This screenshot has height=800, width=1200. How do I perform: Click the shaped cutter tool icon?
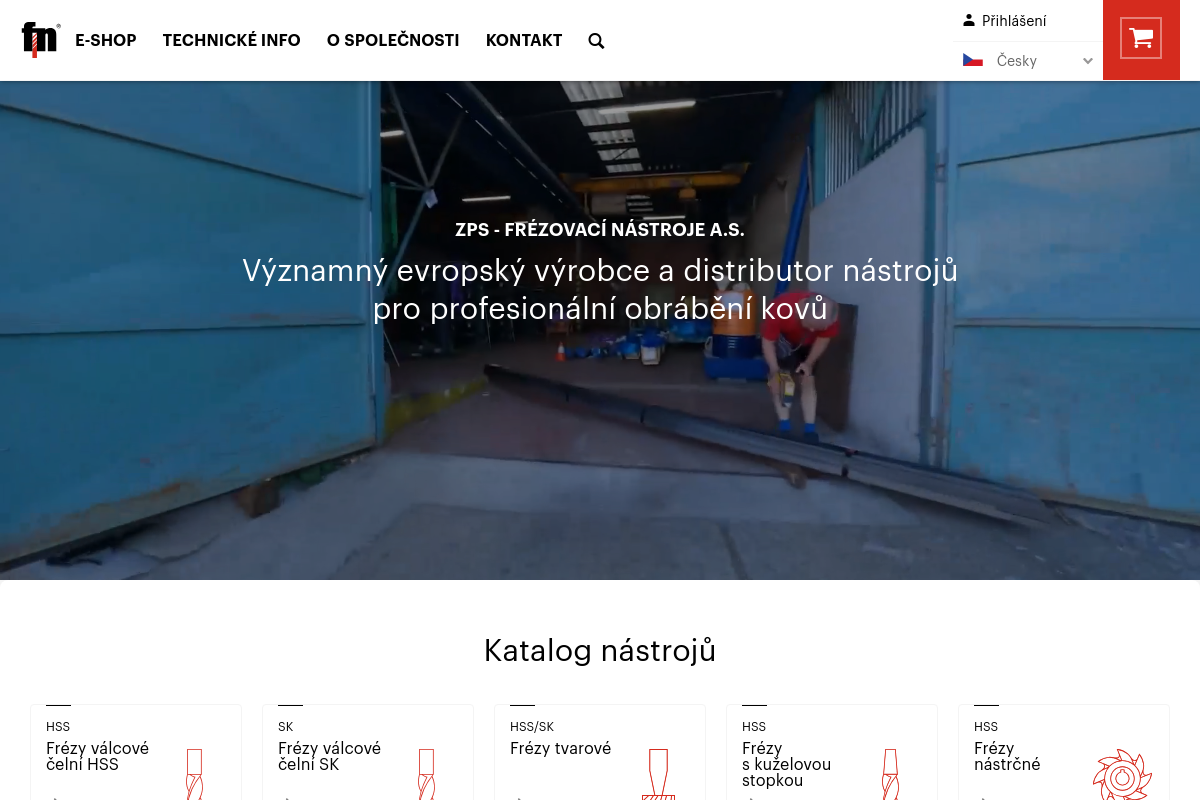(x=658, y=775)
